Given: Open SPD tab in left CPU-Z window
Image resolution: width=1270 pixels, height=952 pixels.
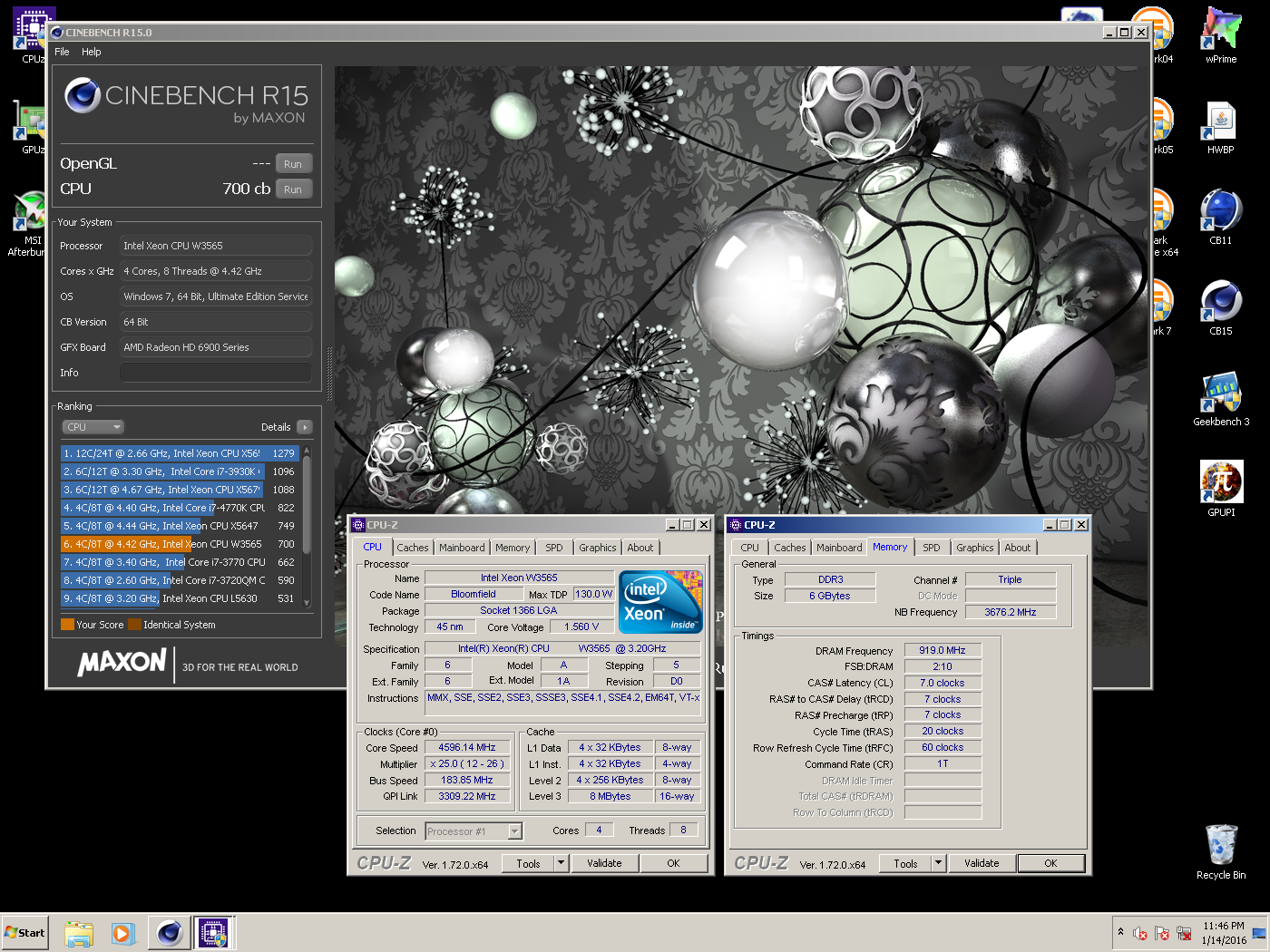Looking at the screenshot, I should (x=554, y=548).
